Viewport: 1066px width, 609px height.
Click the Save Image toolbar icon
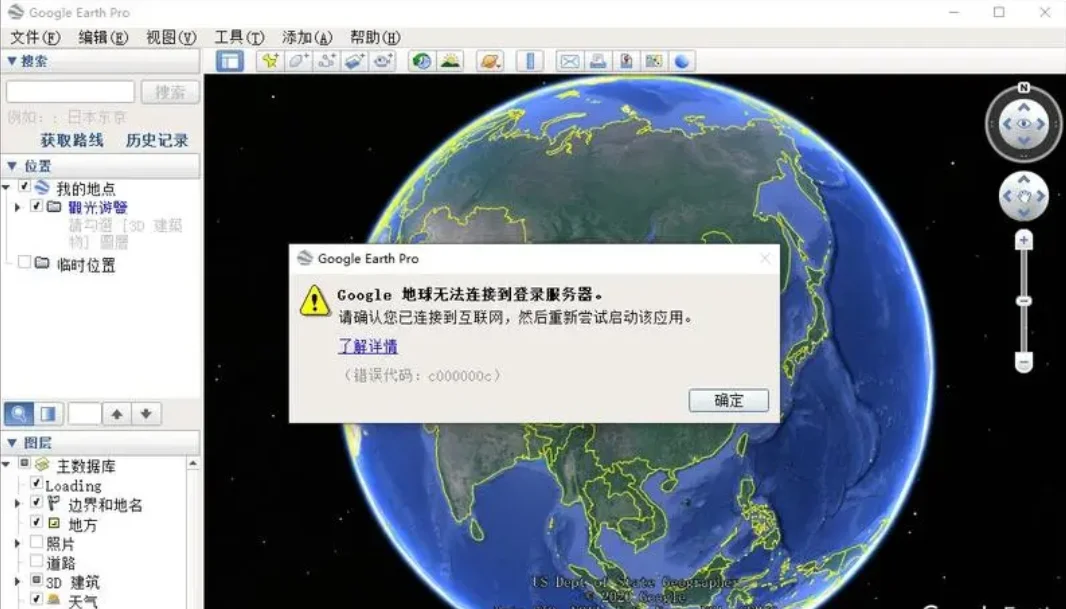pos(625,61)
